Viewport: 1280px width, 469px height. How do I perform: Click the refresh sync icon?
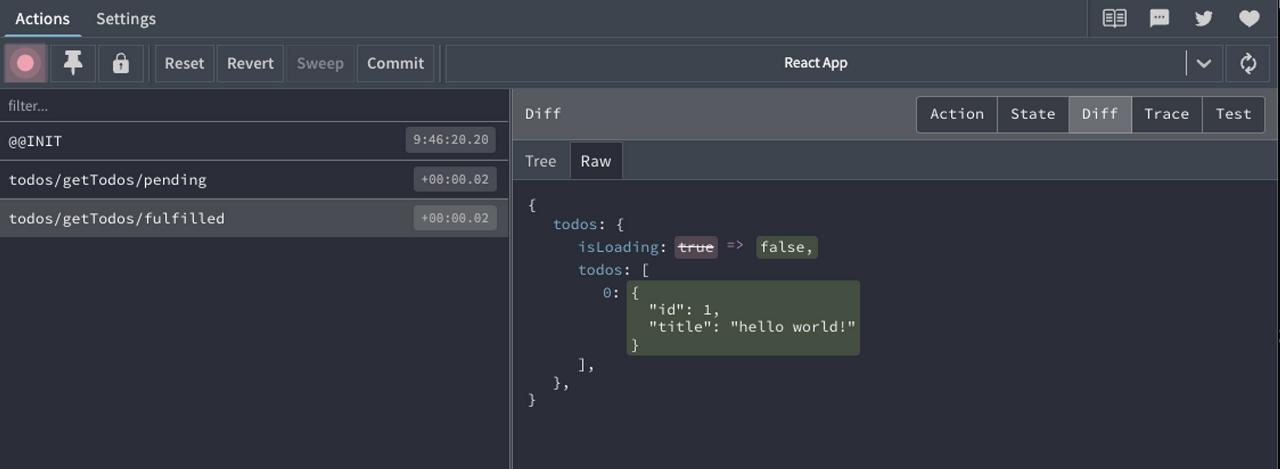1248,63
